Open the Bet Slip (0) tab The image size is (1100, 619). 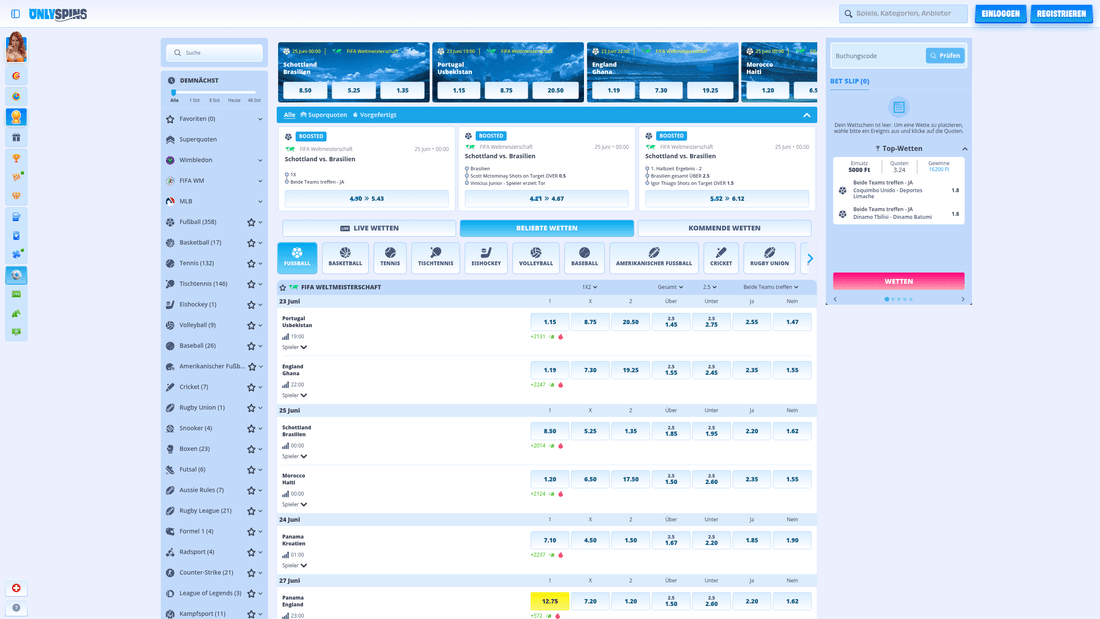pos(850,81)
